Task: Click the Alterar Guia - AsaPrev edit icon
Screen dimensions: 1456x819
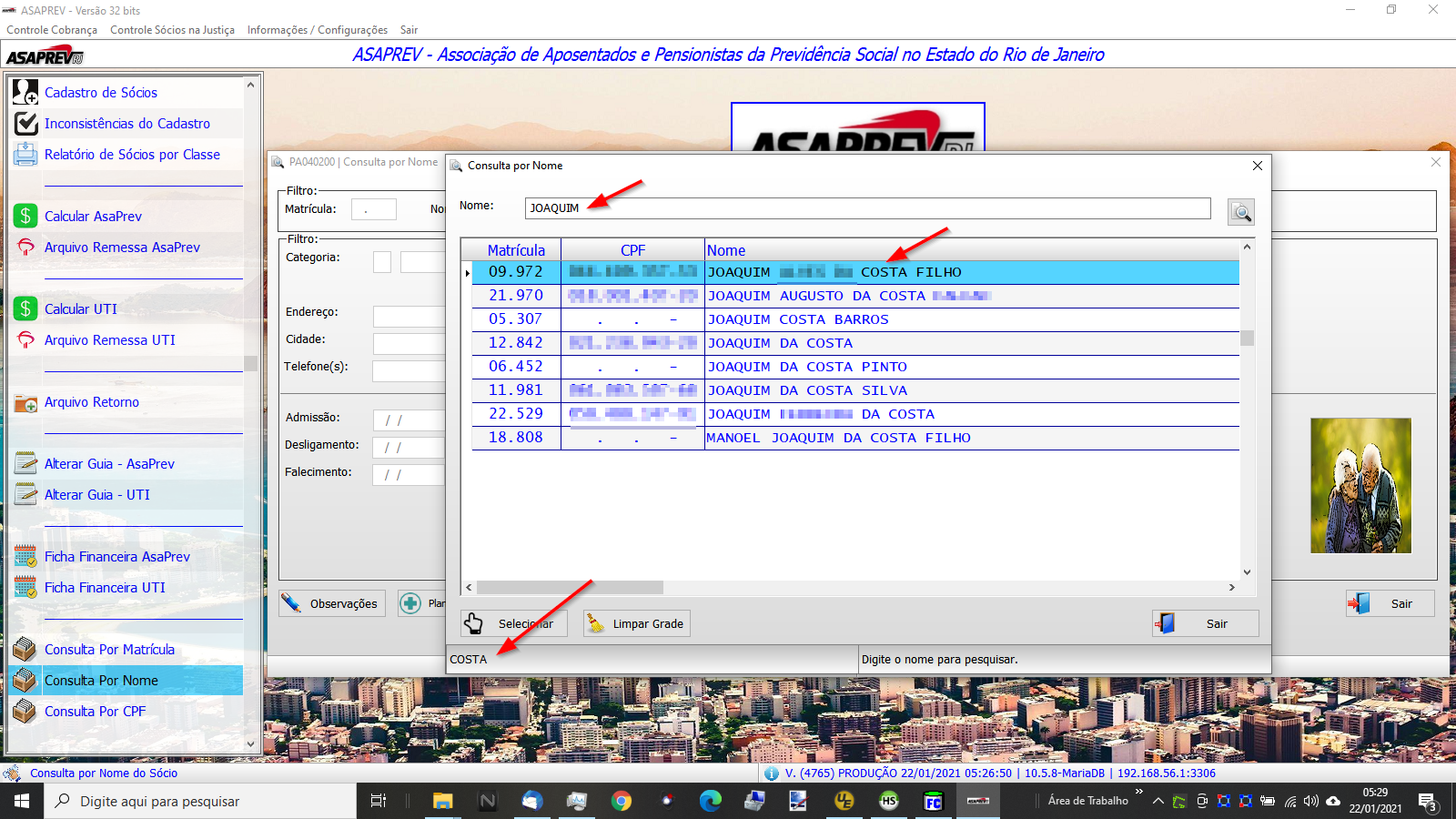Action: pyautogui.click(x=25, y=463)
